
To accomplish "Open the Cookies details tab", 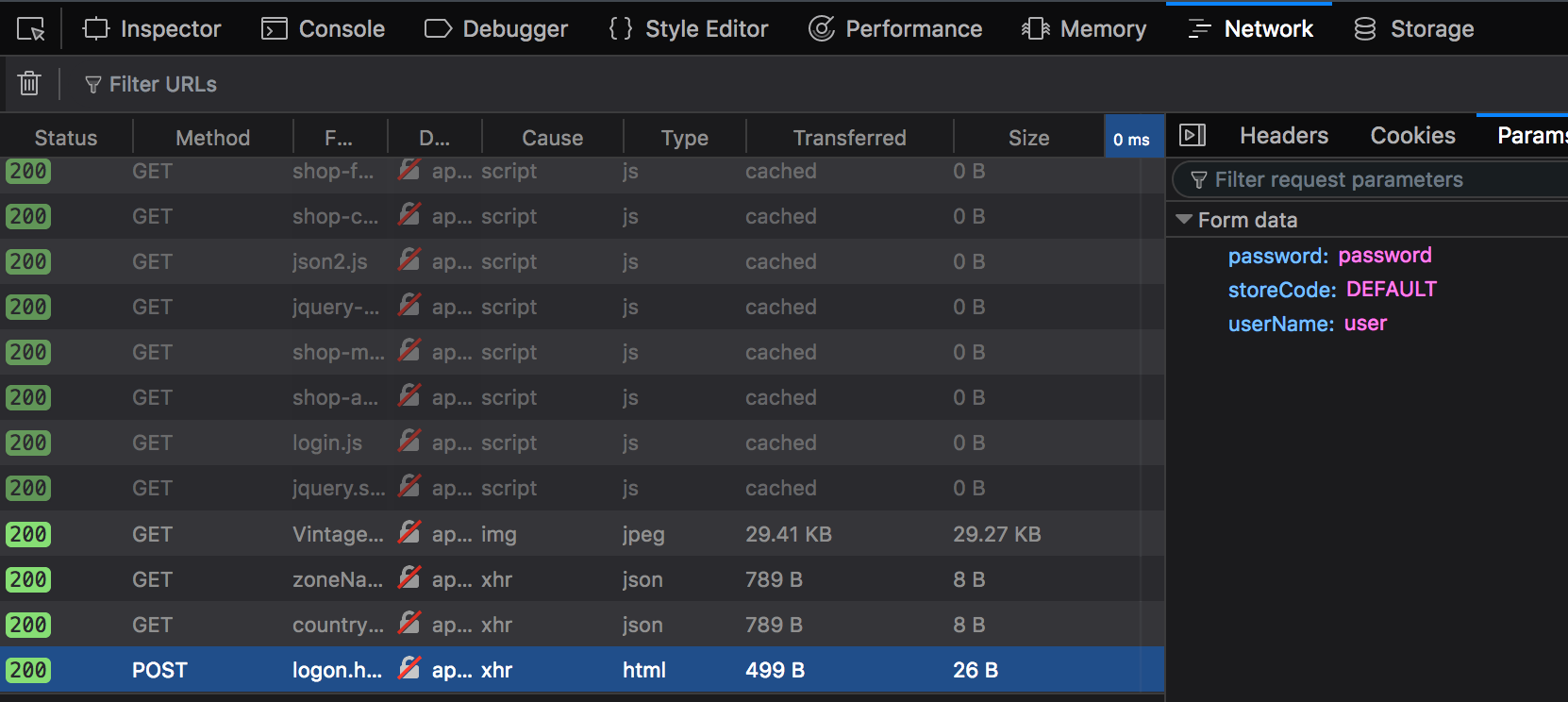I will pyautogui.click(x=1413, y=136).
